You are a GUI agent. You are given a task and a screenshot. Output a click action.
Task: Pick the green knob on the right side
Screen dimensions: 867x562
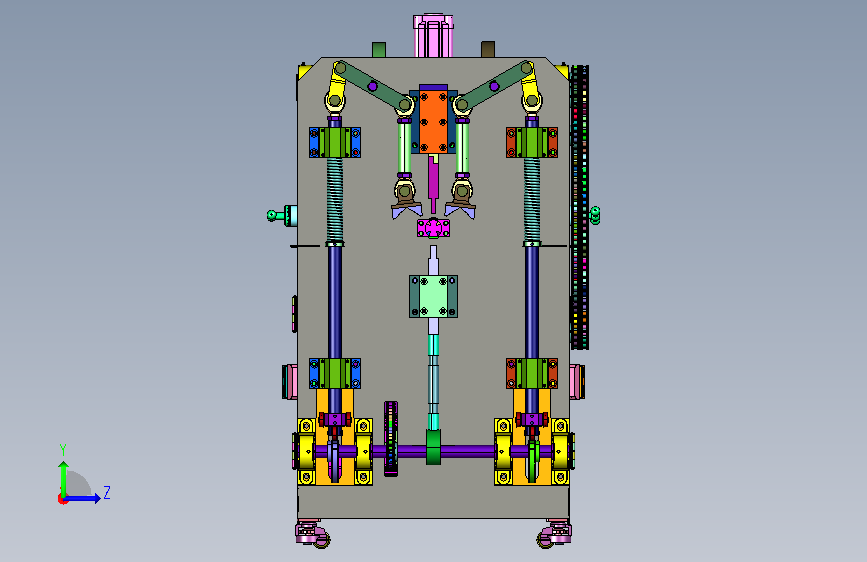(x=595, y=215)
